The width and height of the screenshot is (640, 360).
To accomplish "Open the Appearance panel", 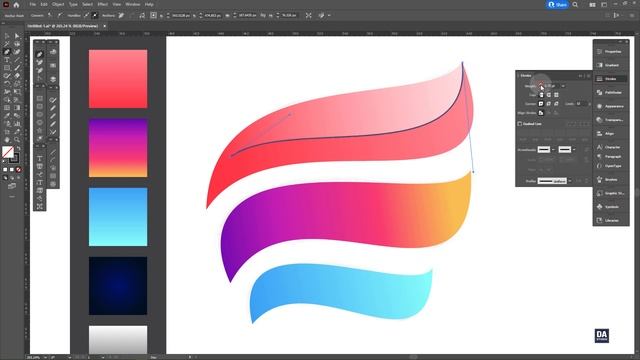I will tap(611, 106).
